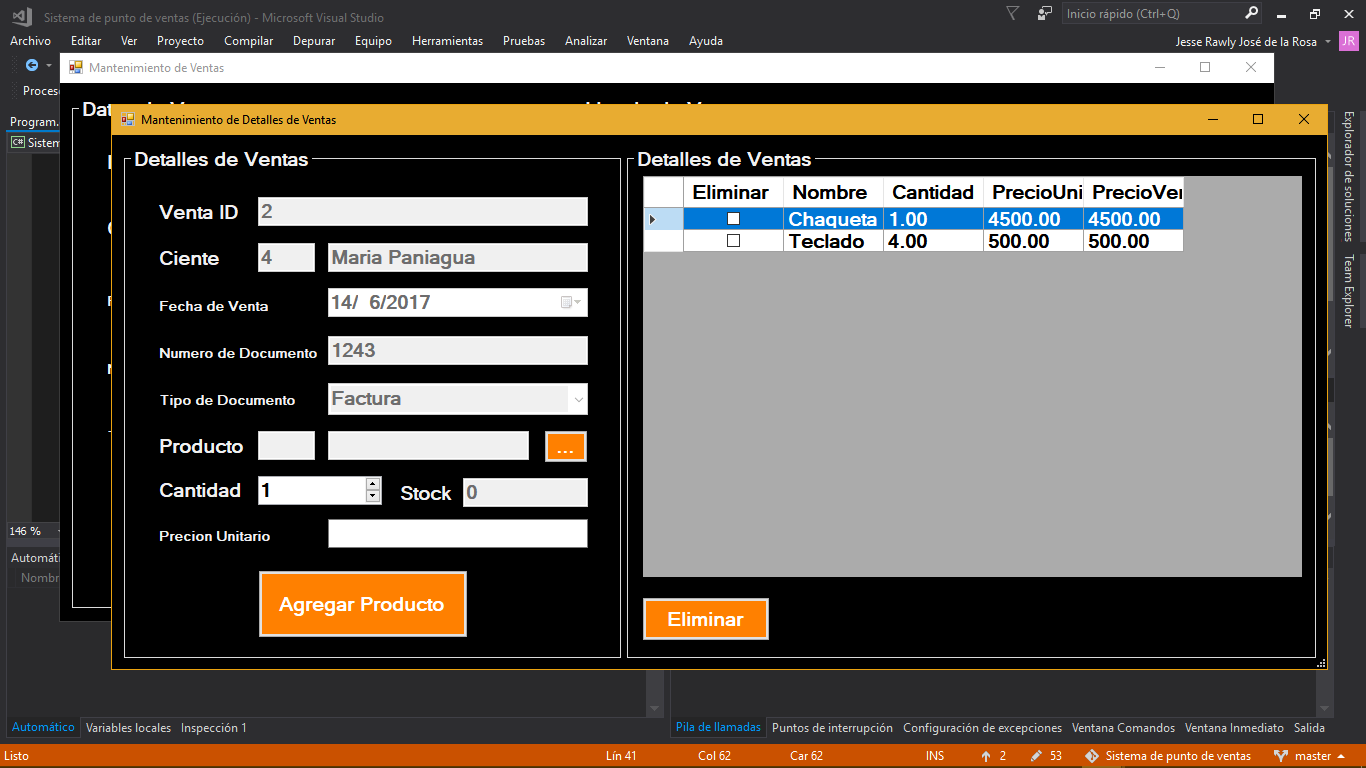
Task: Open the Compilar menu
Action: [x=249, y=41]
